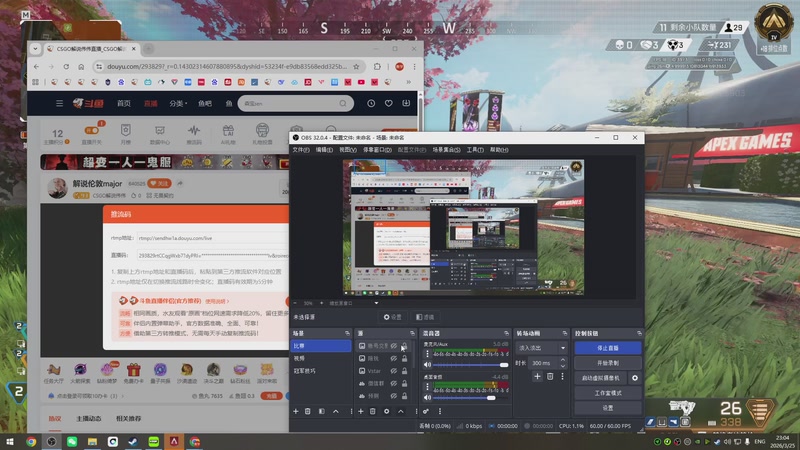This screenshot has width=800, height=450.
Task: Open desktop audio channel options three-dot menu
Action: pyautogui.click(x=428, y=386)
